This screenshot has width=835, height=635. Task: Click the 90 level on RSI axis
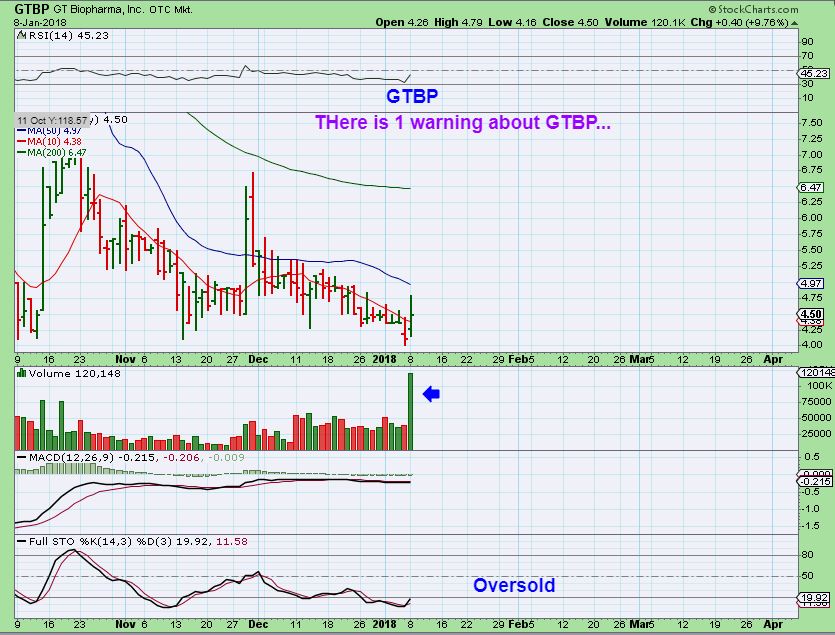pyautogui.click(x=807, y=42)
